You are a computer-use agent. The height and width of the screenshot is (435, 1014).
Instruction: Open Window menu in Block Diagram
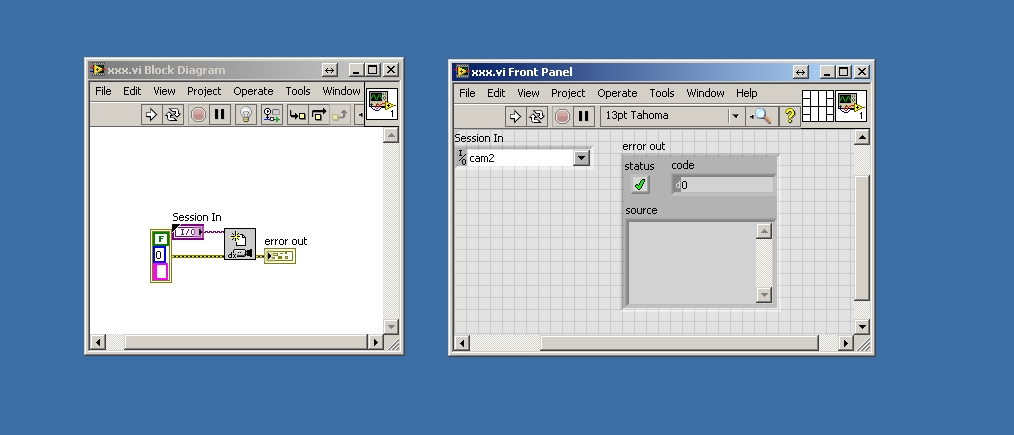click(x=341, y=91)
